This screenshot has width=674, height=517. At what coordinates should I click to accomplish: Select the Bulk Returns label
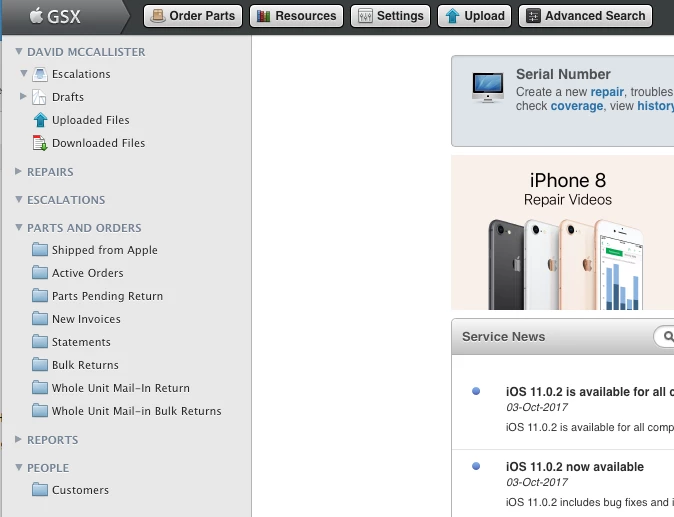coord(85,365)
